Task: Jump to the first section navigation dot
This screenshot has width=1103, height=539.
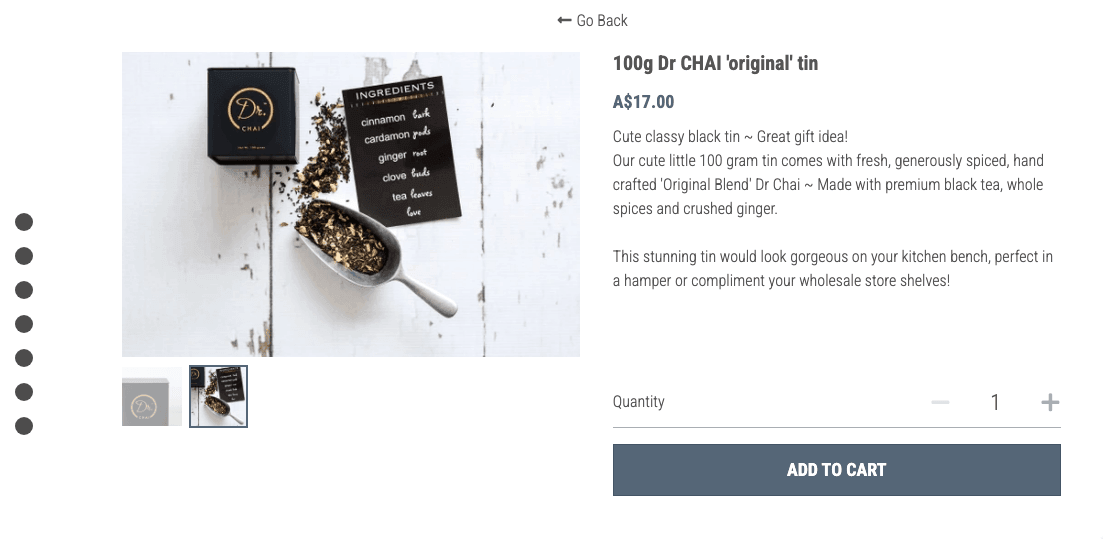Action: point(24,222)
